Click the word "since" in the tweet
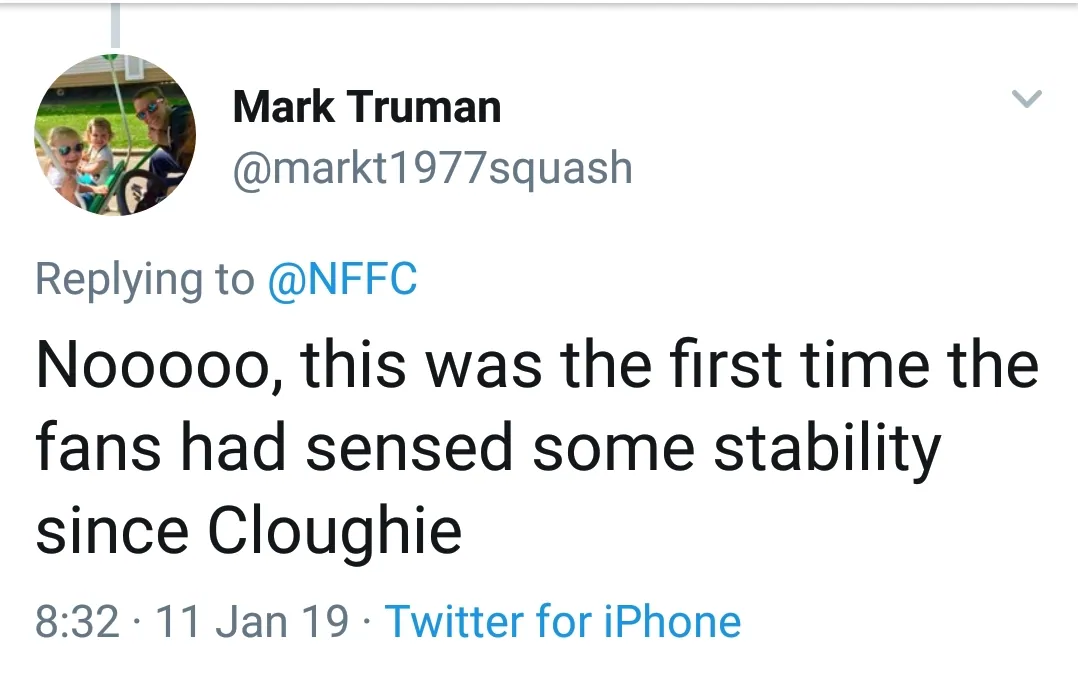 tap(112, 530)
